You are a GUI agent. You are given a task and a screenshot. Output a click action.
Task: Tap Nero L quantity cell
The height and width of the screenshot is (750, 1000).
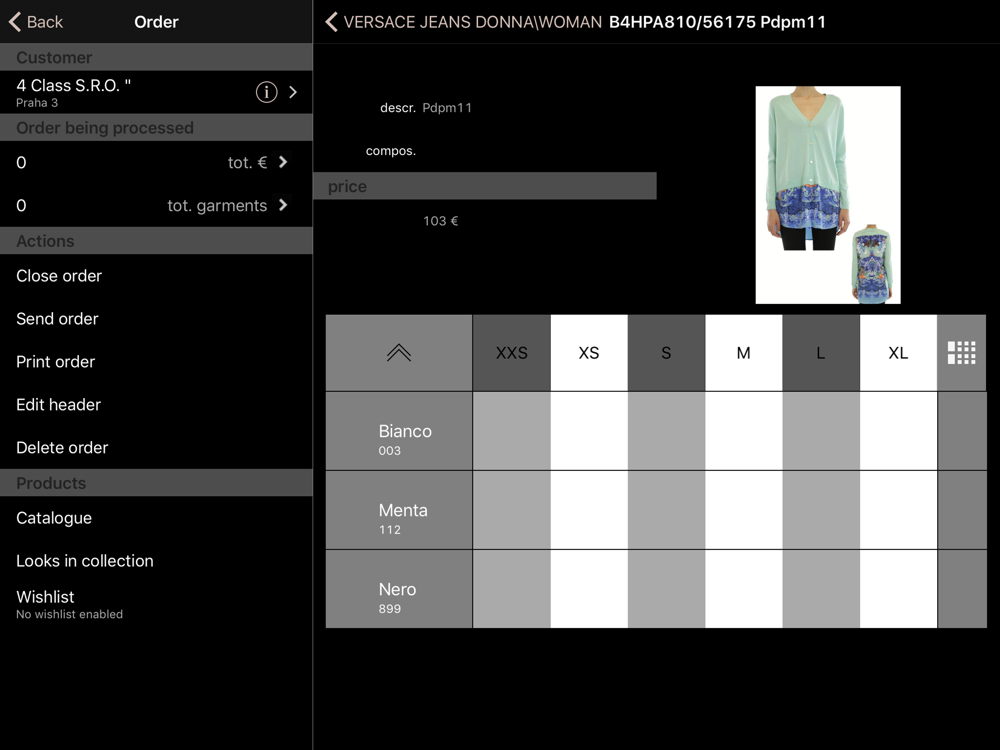pyautogui.click(x=821, y=589)
